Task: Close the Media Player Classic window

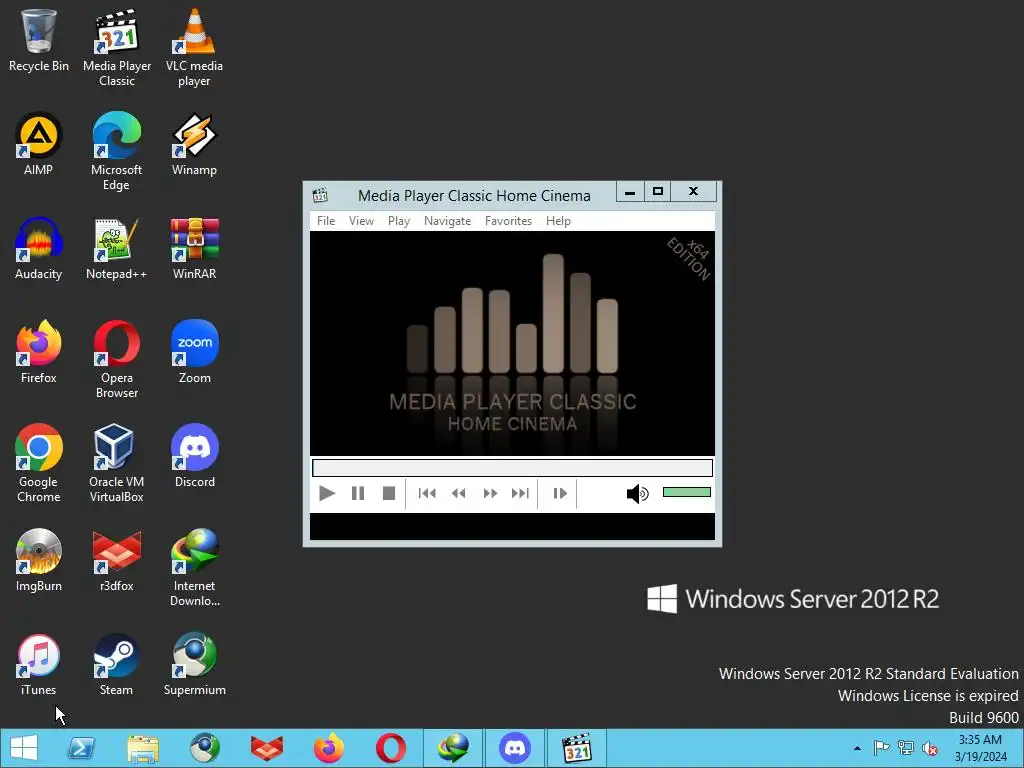Action: (x=694, y=191)
